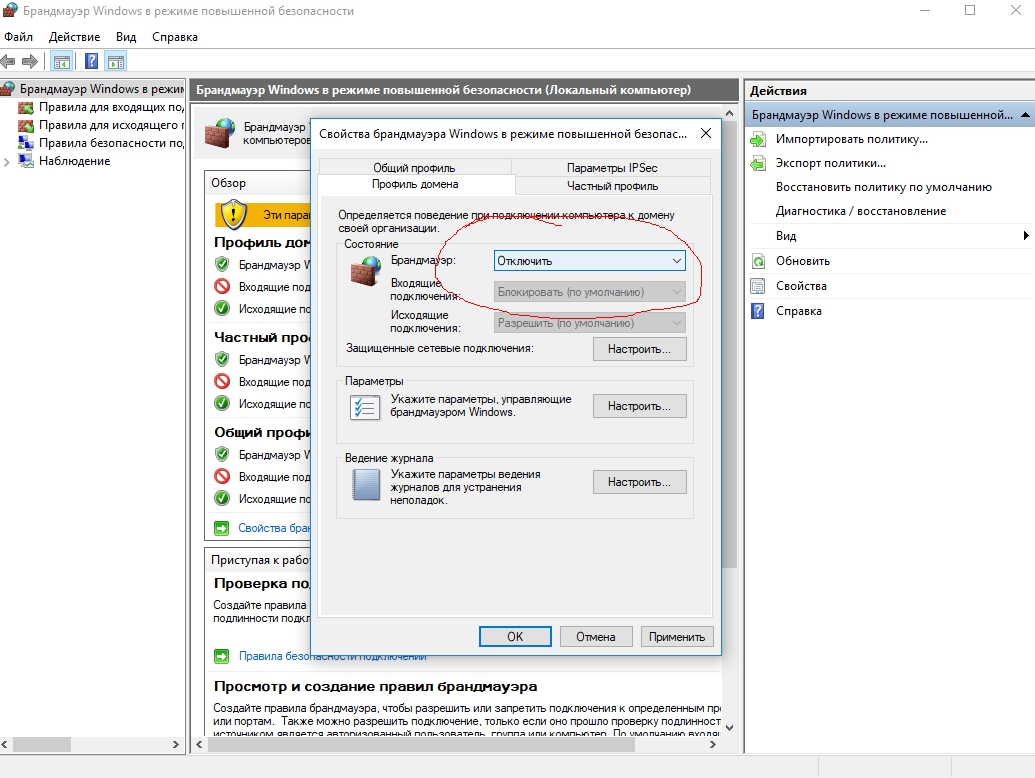Click the scroll up arrow of the center pane
The height and width of the screenshot is (778, 1035).
(x=729, y=113)
